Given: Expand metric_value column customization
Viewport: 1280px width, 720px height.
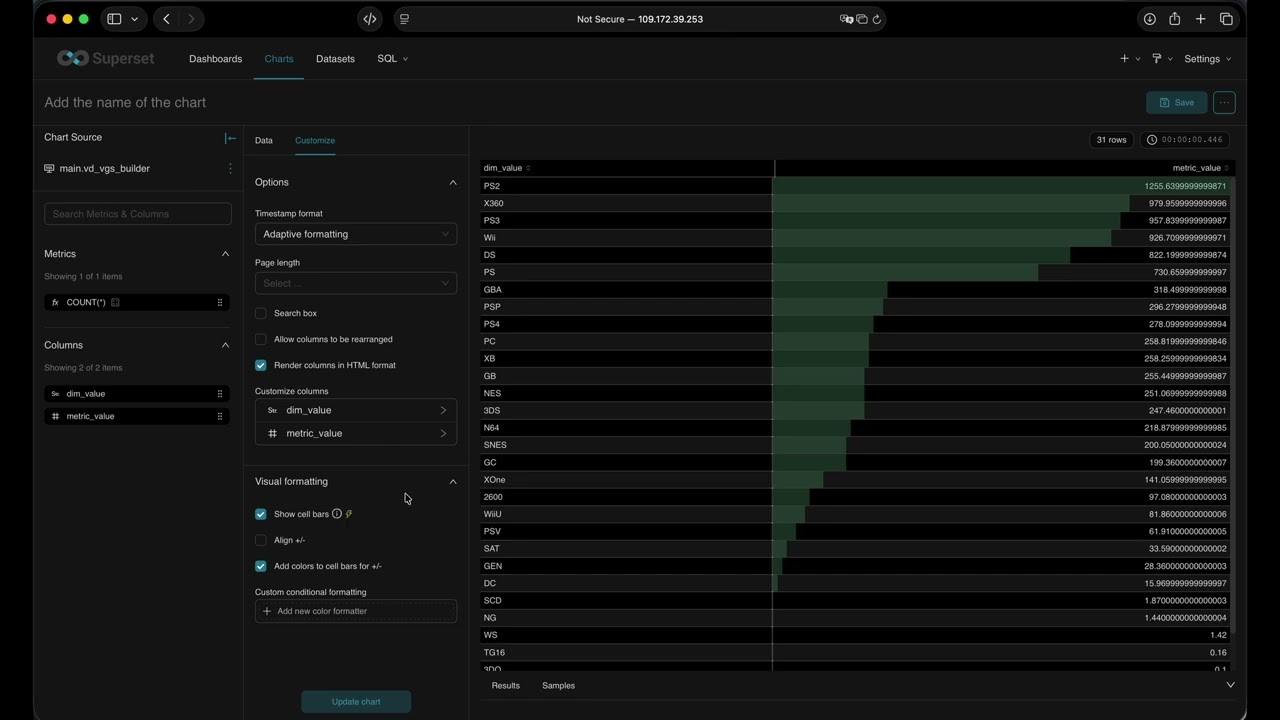Looking at the screenshot, I should pos(356,433).
